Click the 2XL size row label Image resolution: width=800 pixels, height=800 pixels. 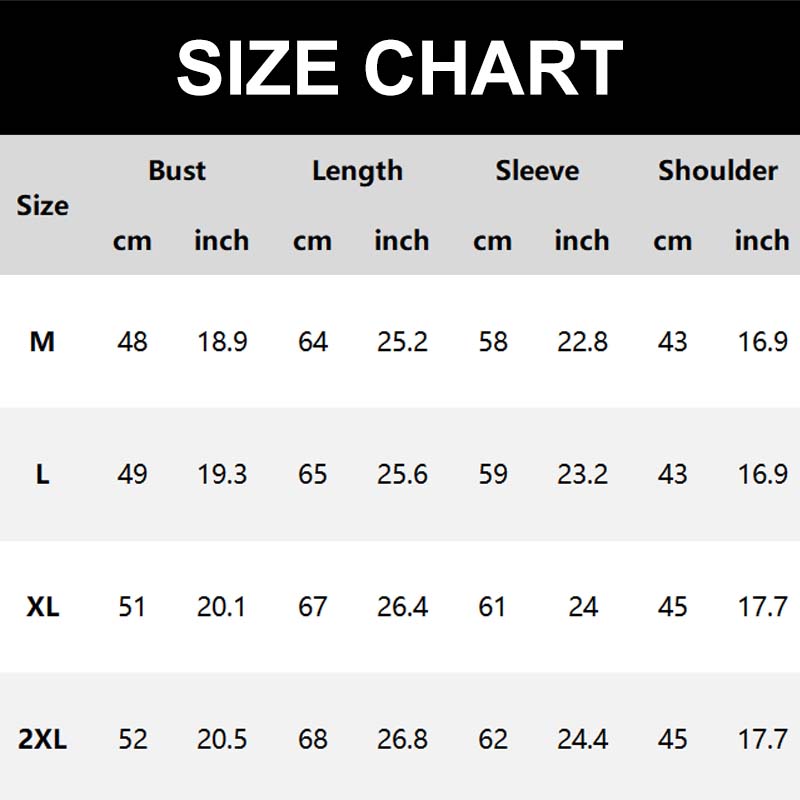click(x=42, y=740)
